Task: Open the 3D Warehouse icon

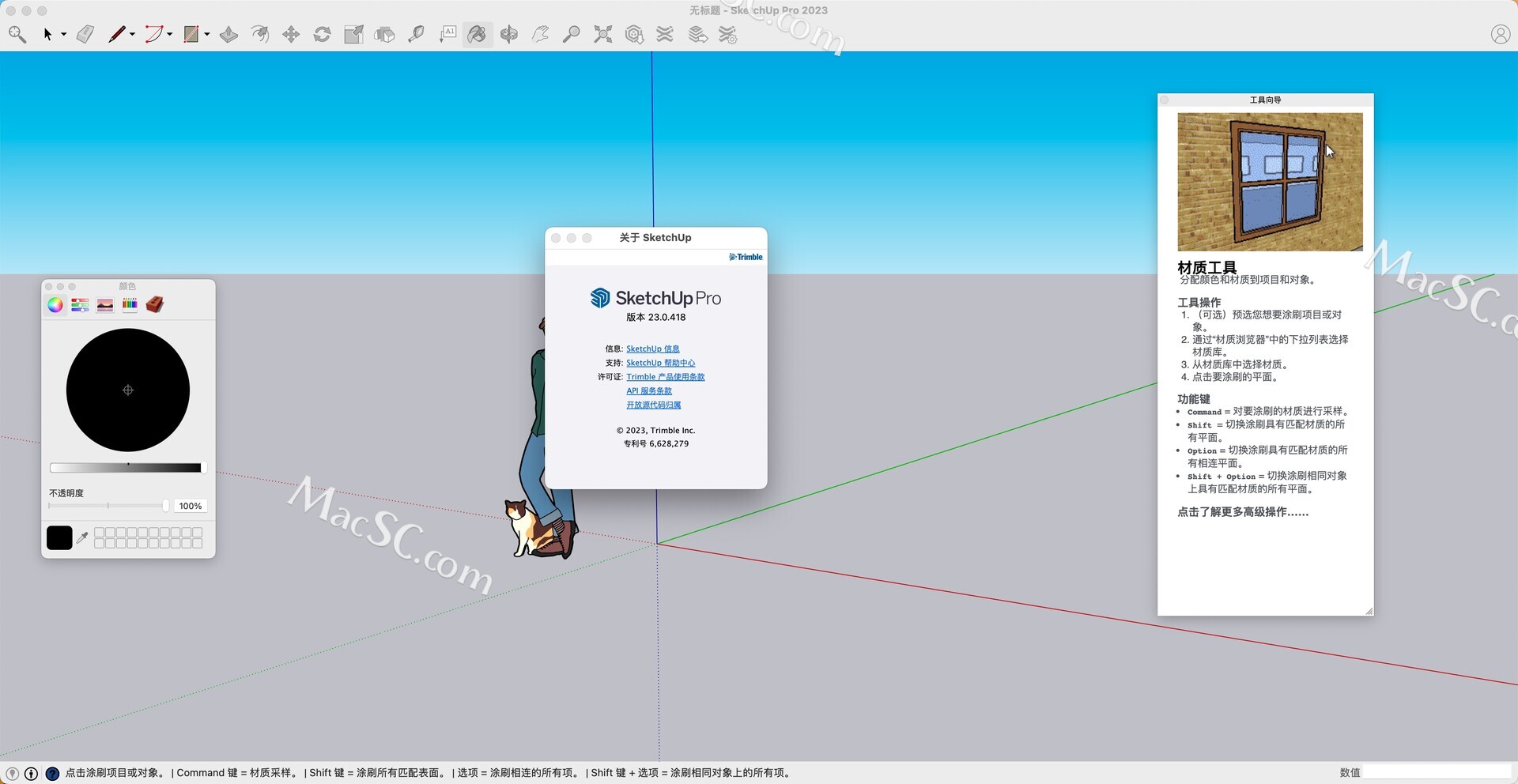Action: click(634, 34)
